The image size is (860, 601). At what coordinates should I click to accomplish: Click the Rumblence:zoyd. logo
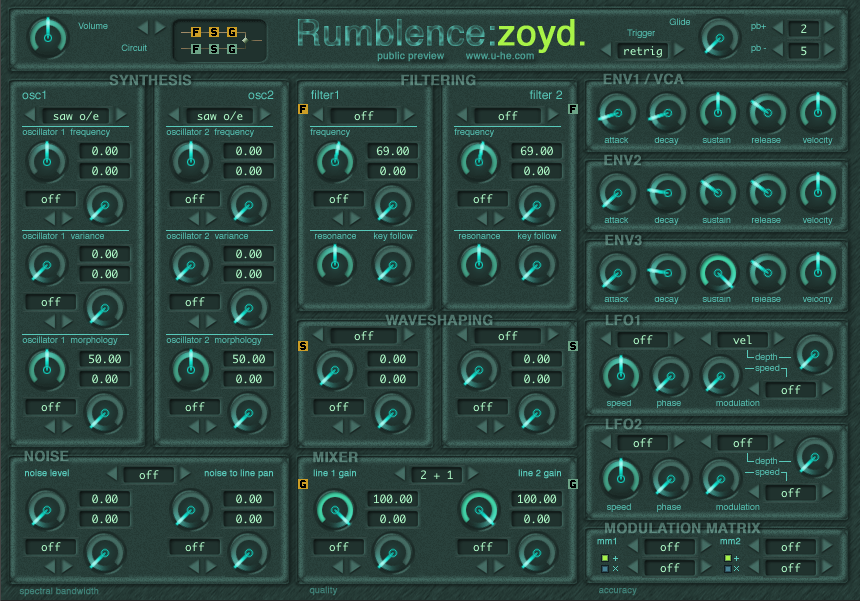click(442, 34)
